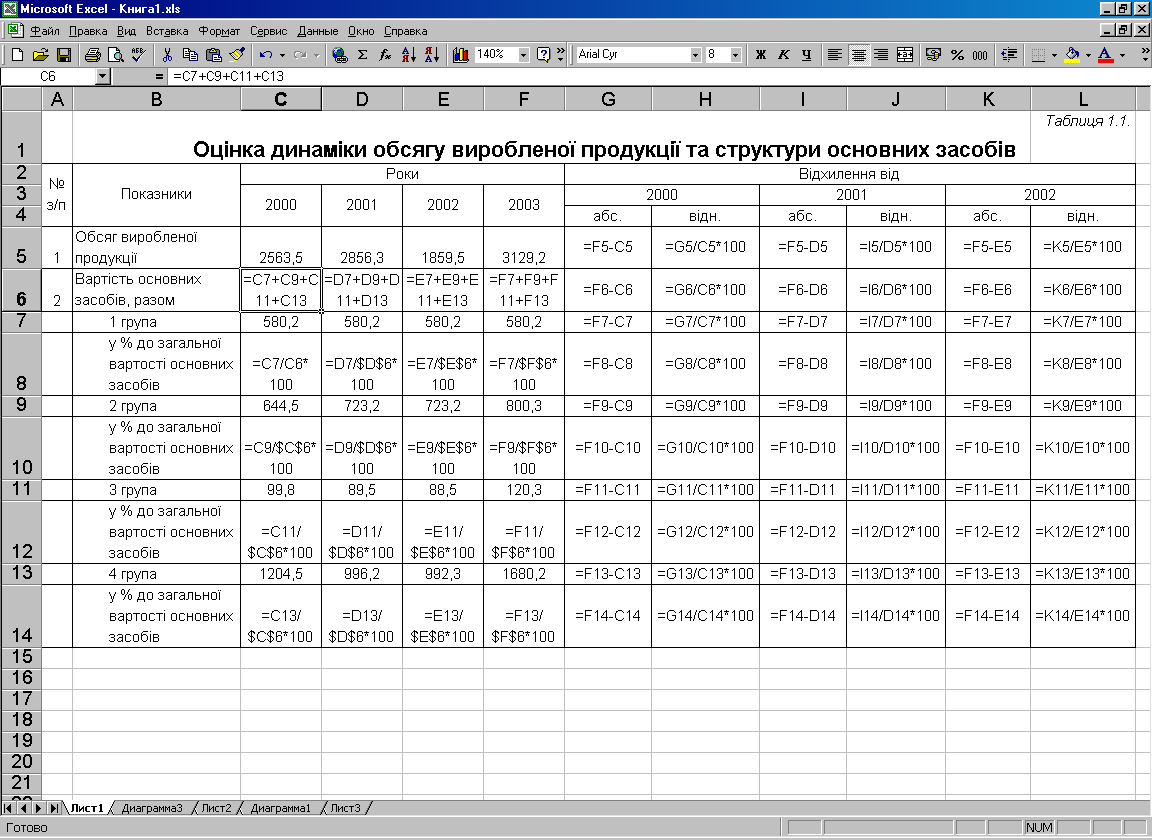Screen dimensions: 1152x840
Task: Apply red font color A
Action: [1105, 54]
